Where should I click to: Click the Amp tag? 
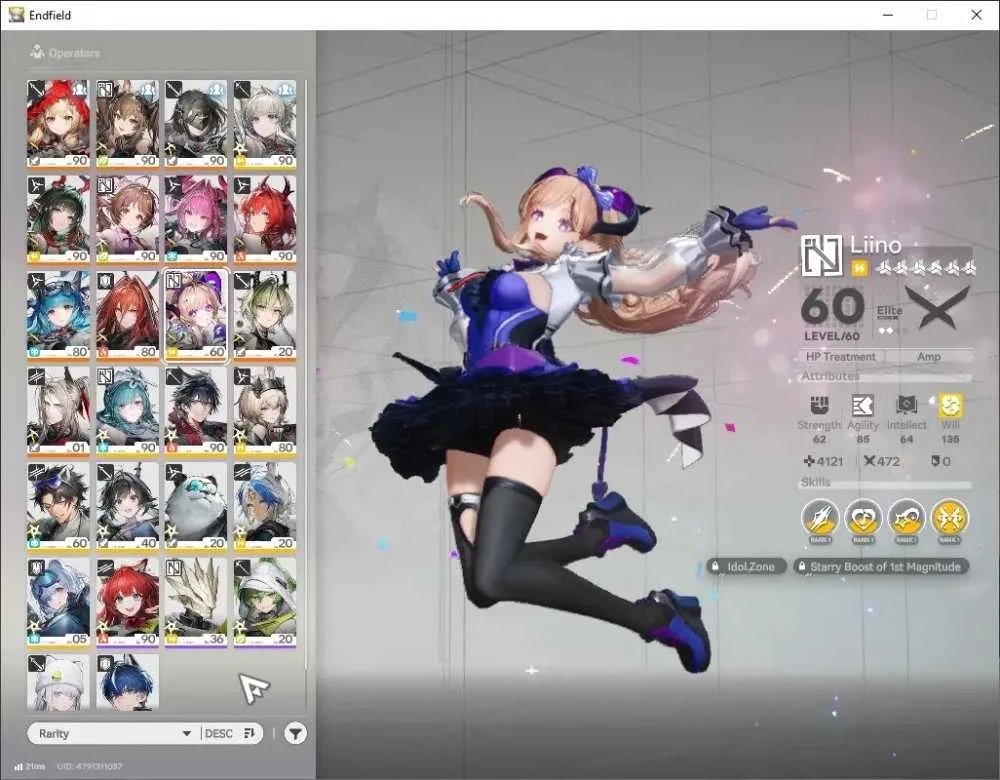tap(929, 357)
